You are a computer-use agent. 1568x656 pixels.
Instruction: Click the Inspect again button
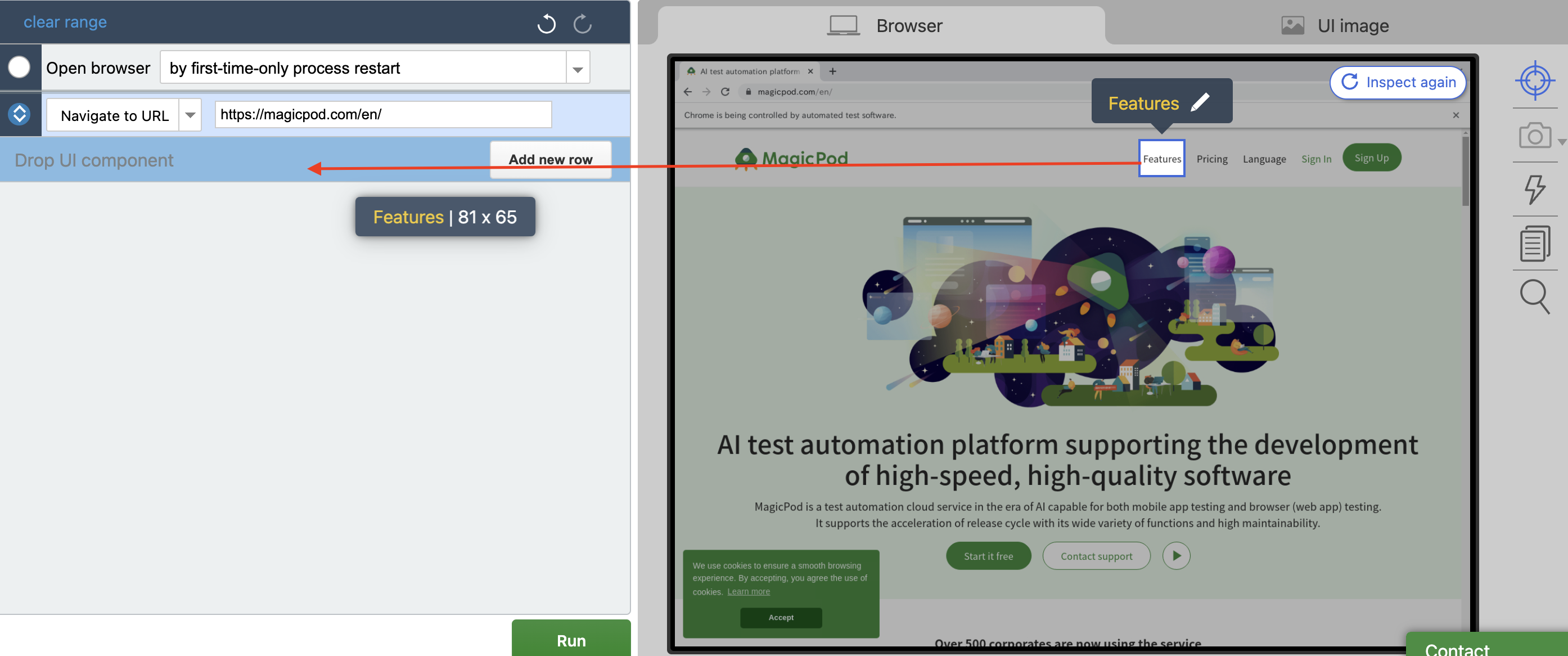[1398, 82]
